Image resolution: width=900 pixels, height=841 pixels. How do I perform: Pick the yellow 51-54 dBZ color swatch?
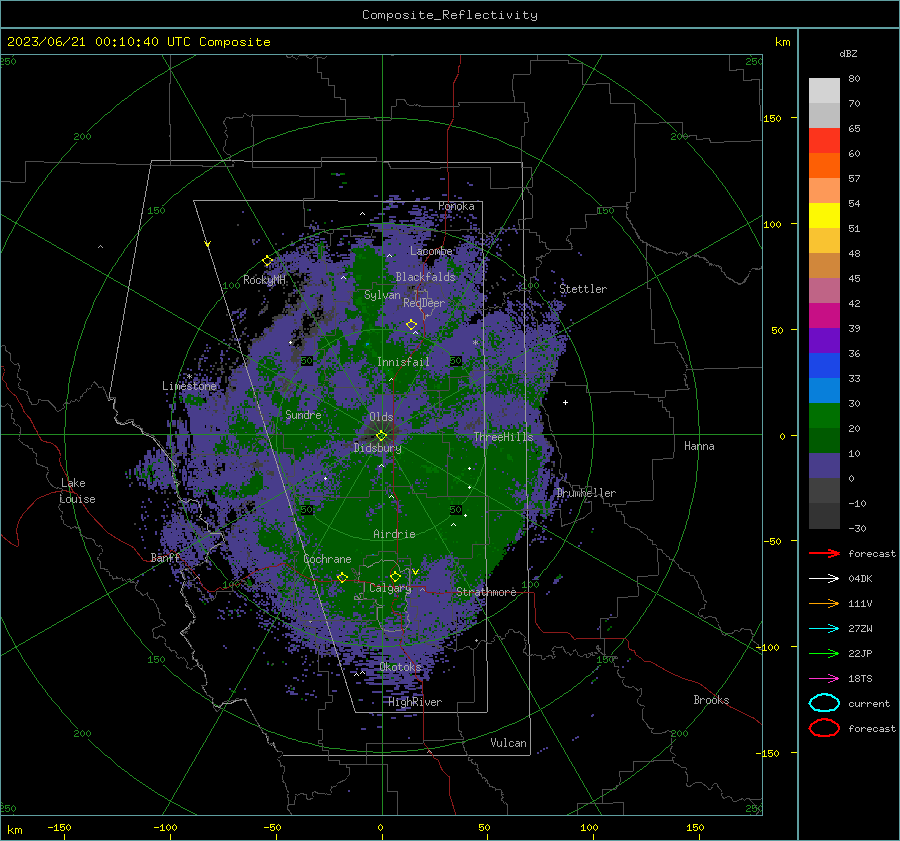tap(824, 216)
